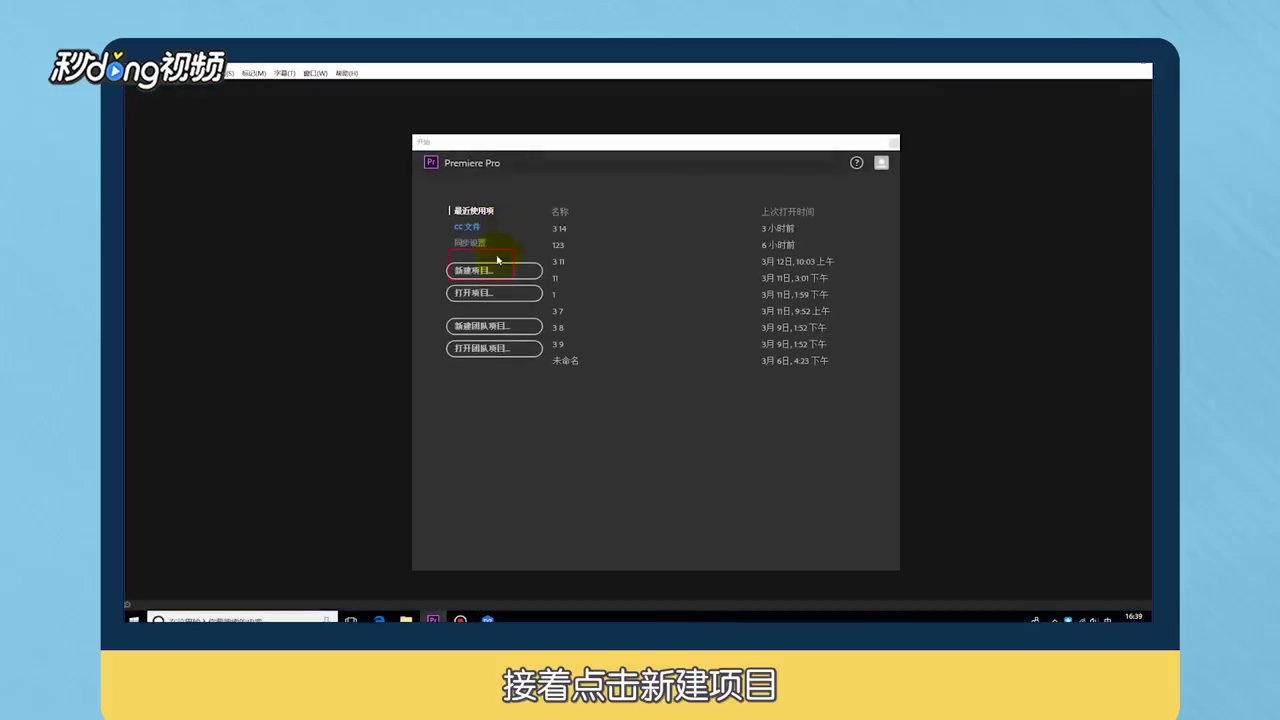Click 新建项目 to create a new project
This screenshot has height=720, width=1280.
pyautogui.click(x=494, y=271)
